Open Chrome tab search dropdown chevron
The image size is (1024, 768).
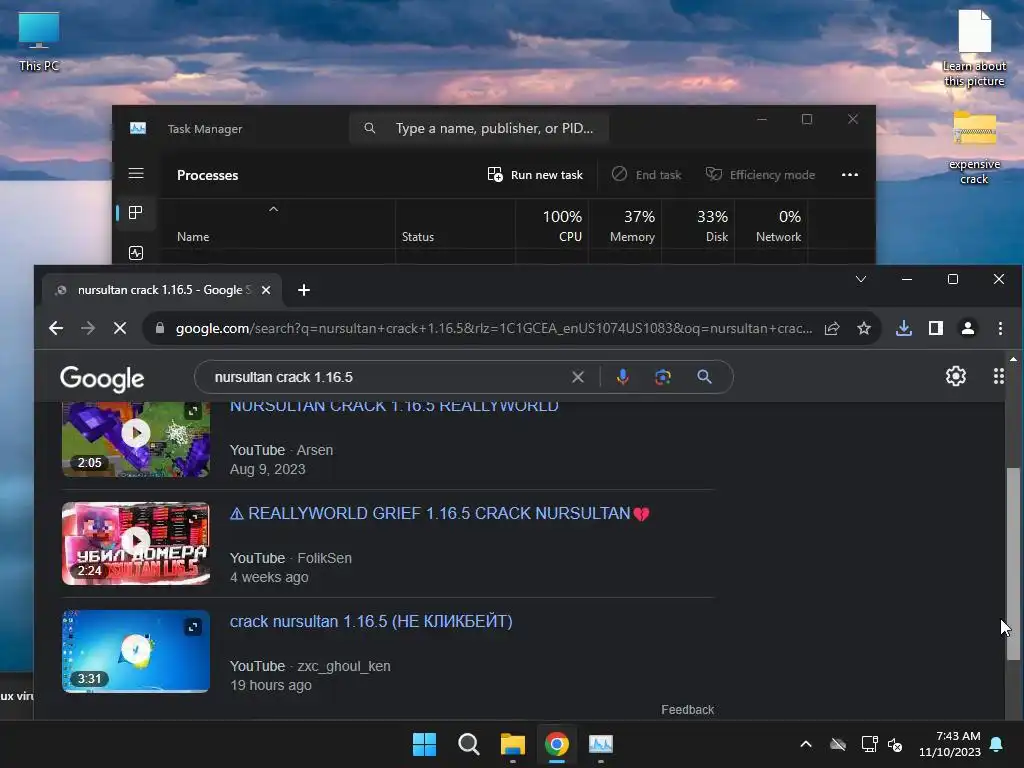861,280
